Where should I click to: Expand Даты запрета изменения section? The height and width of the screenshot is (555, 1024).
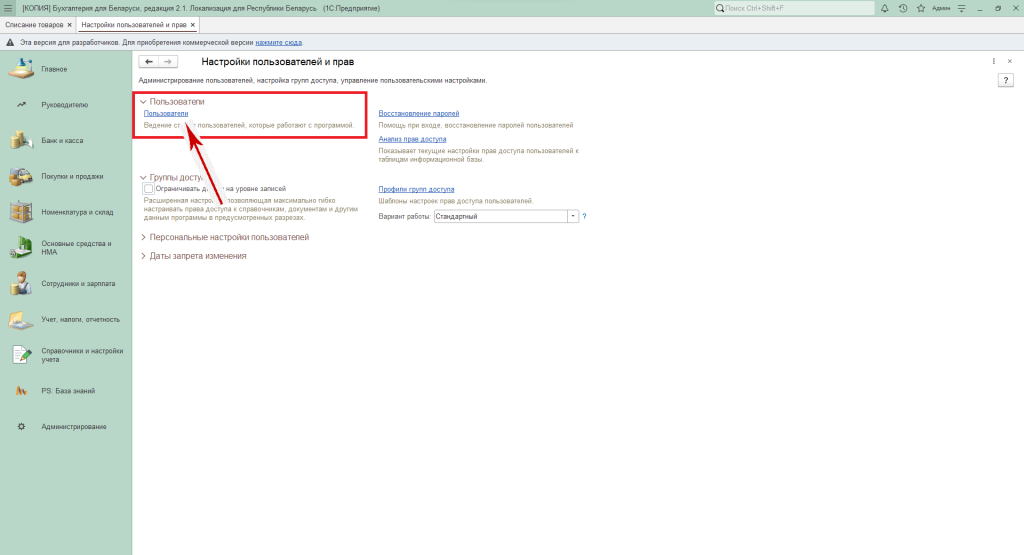click(143, 256)
